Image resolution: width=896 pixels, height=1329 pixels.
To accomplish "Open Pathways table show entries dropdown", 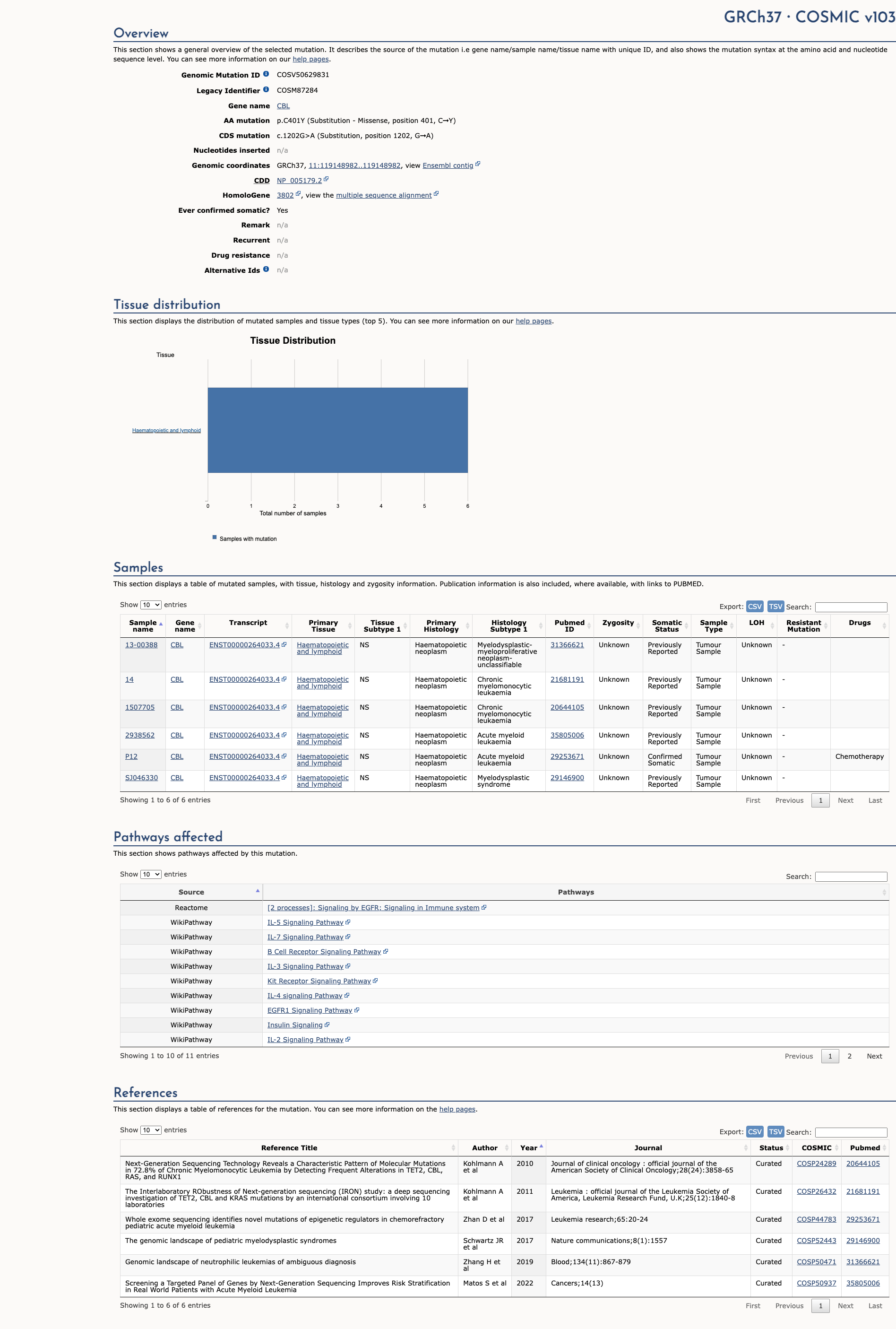I will pos(151,875).
